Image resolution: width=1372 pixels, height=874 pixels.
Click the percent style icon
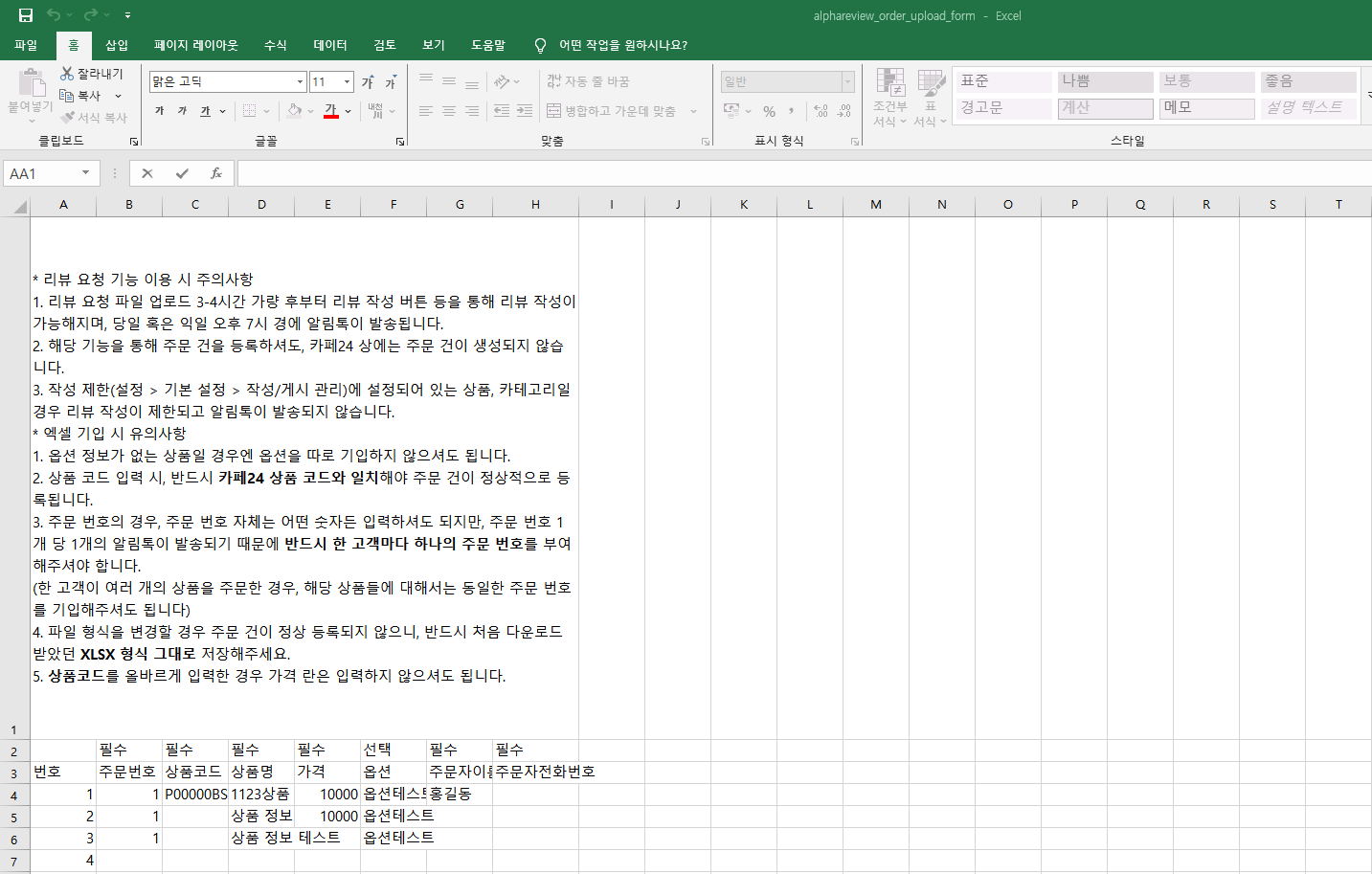point(769,111)
